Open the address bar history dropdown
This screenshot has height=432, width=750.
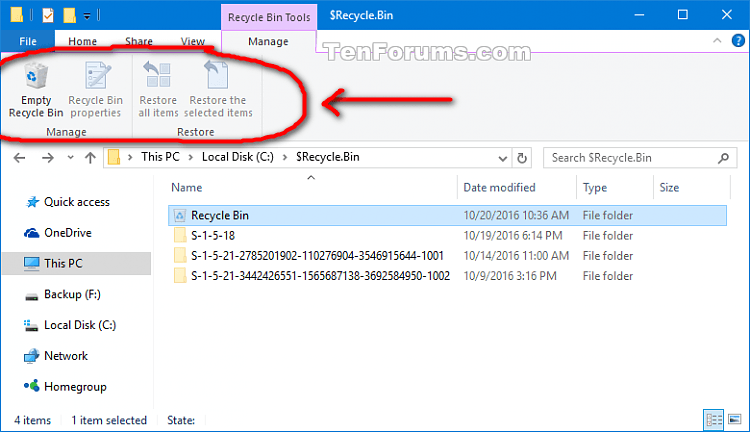coord(502,158)
